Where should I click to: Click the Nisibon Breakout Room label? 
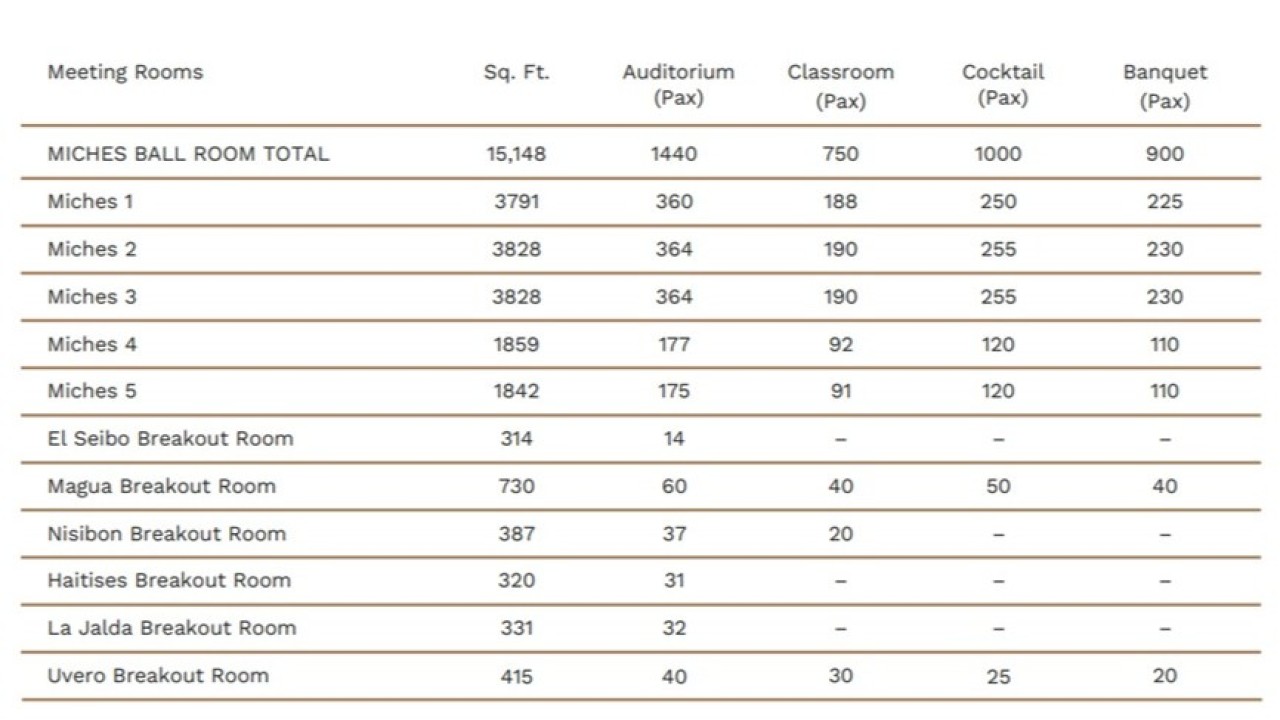[x=166, y=533]
